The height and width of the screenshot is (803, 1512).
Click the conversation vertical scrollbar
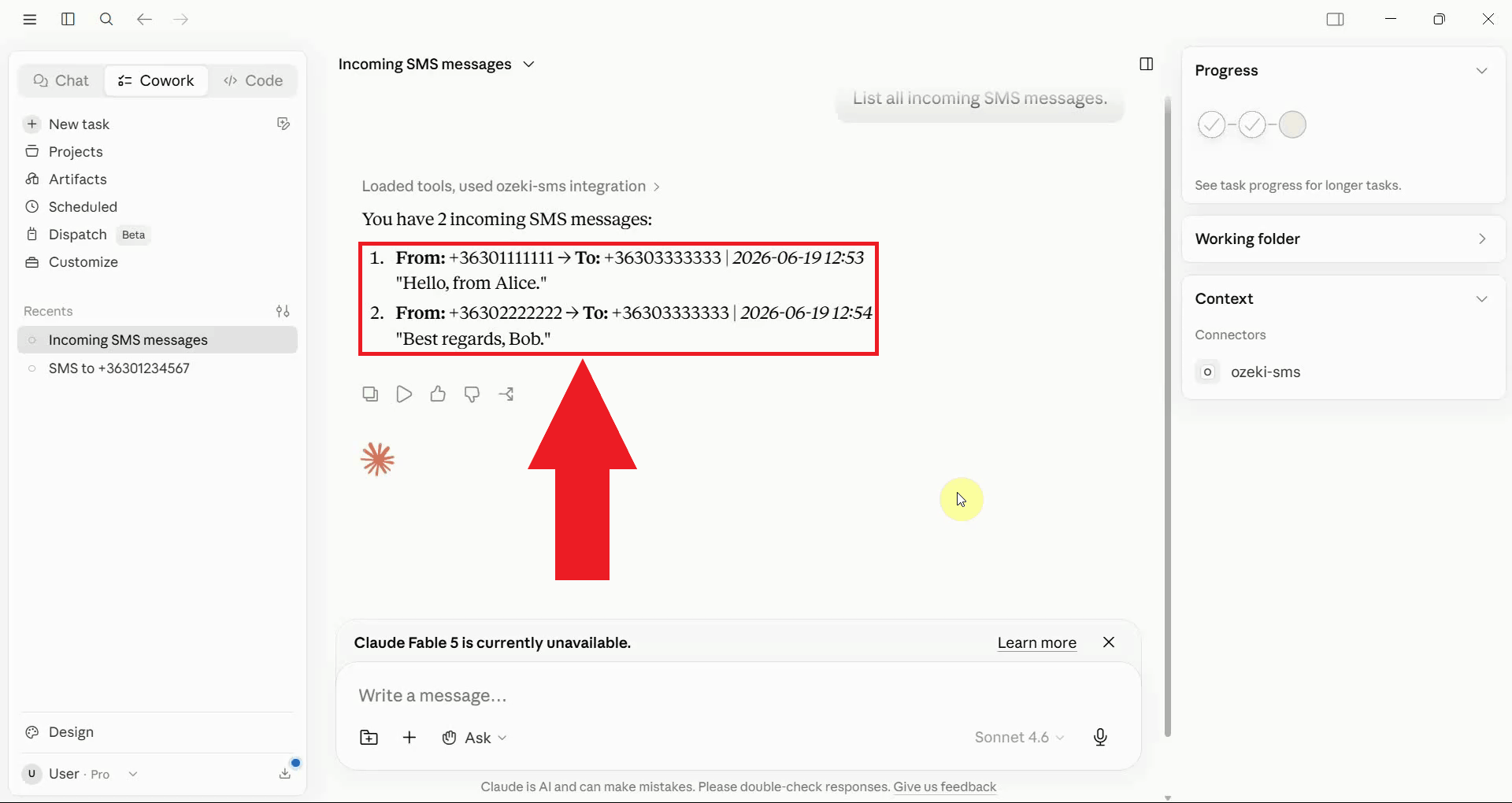point(1167,417)
